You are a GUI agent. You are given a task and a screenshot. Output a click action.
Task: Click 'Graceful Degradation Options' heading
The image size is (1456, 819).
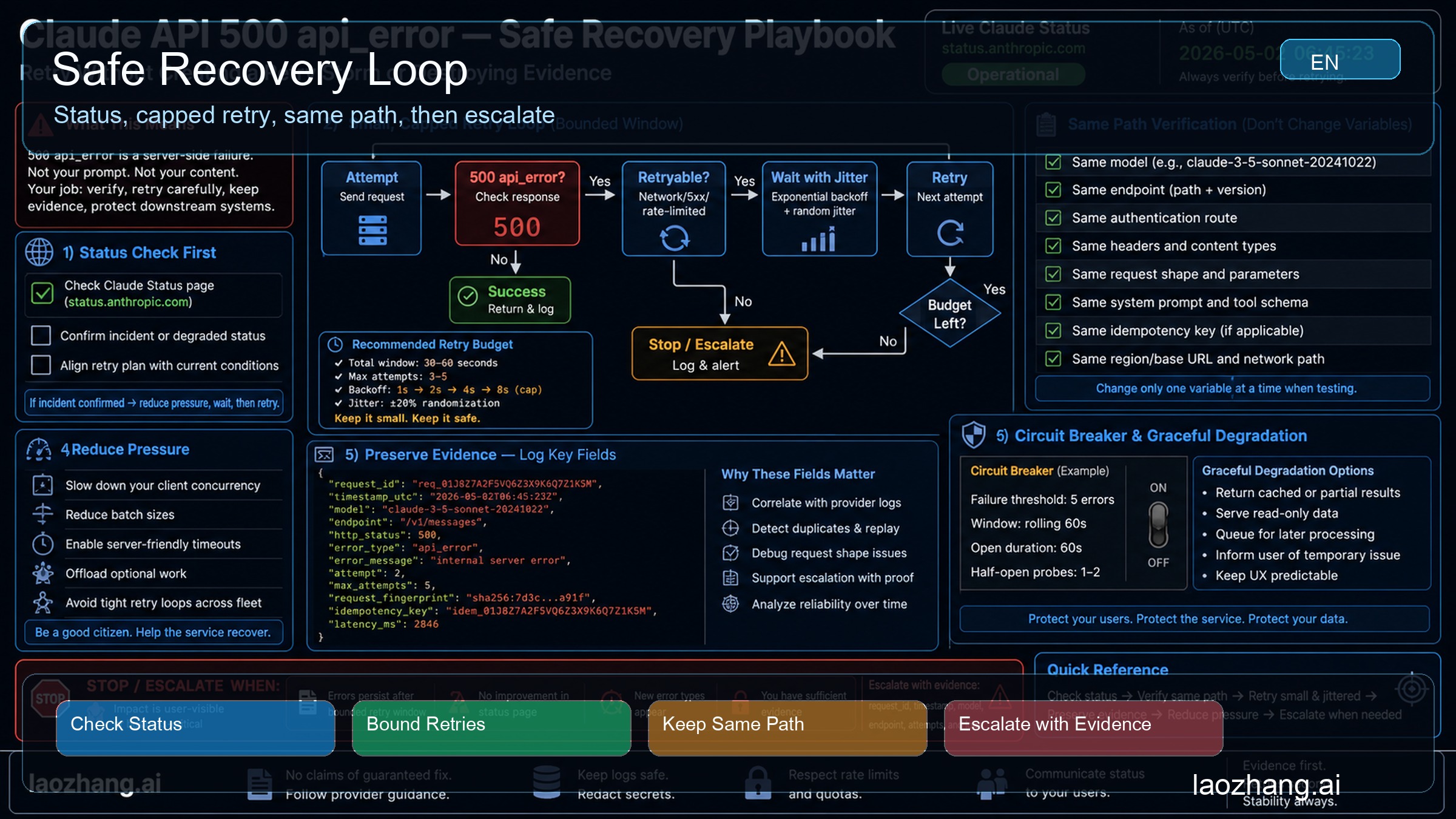[x=1287, y=470]
